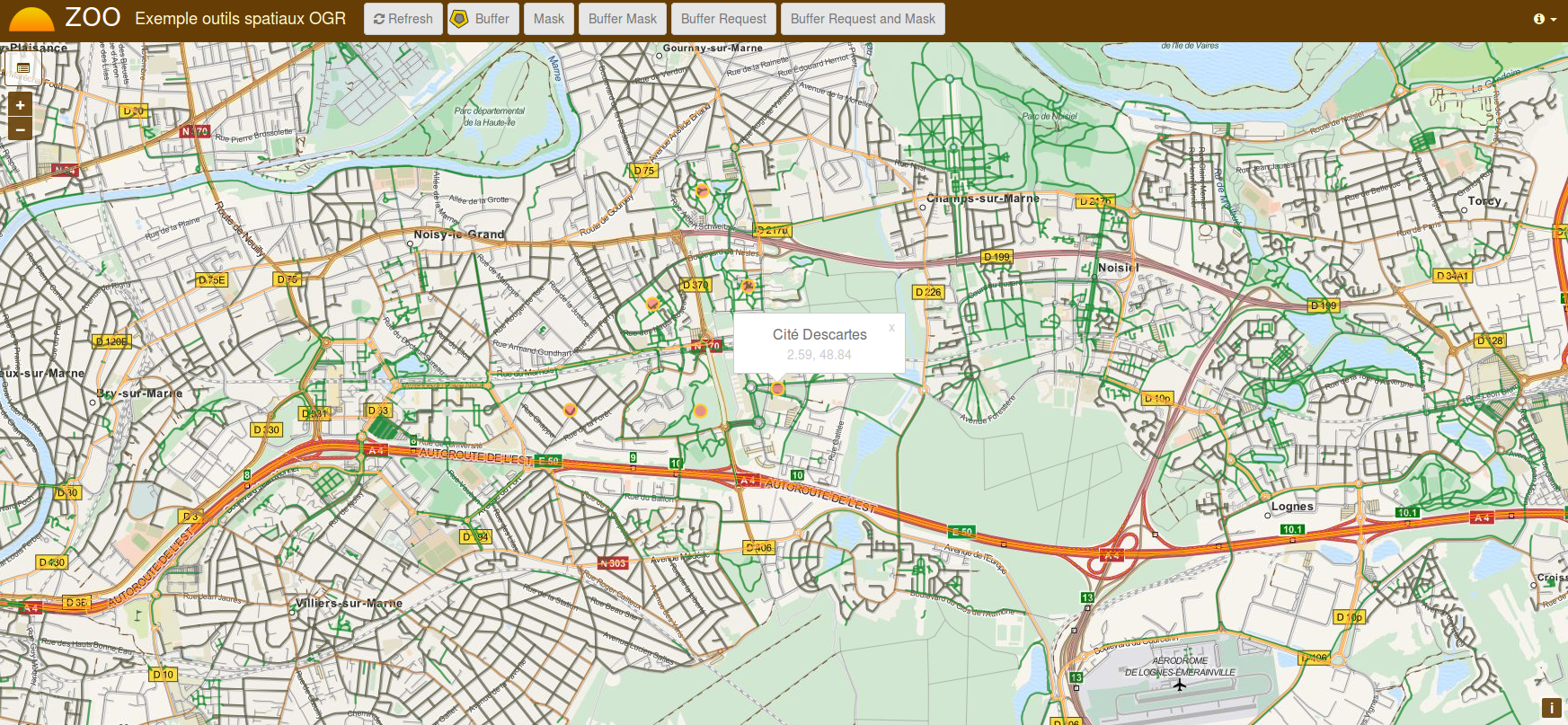Viewport: 1568px width, 725px height.
Task: Zoom out with the minus button
Action: coord(20,129)
